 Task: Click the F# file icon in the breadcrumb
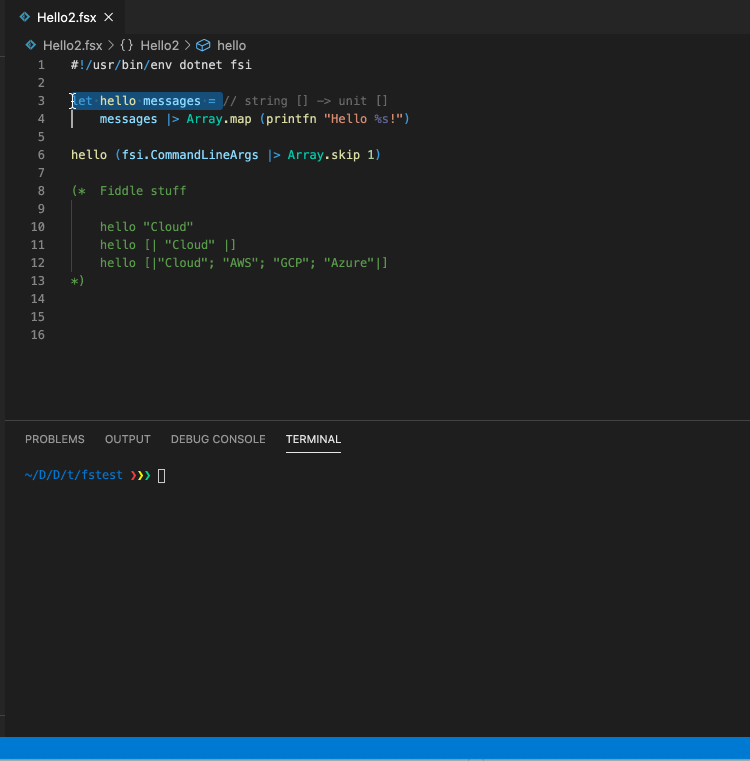click(x=31, y=45)
